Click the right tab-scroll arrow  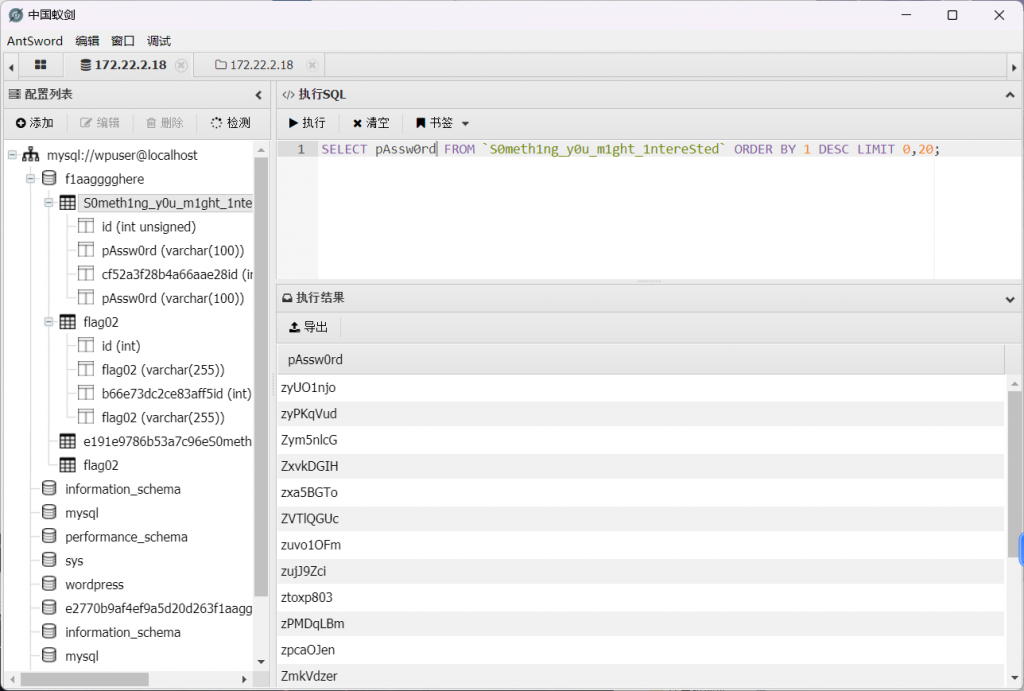click(x=1014, y=67)
